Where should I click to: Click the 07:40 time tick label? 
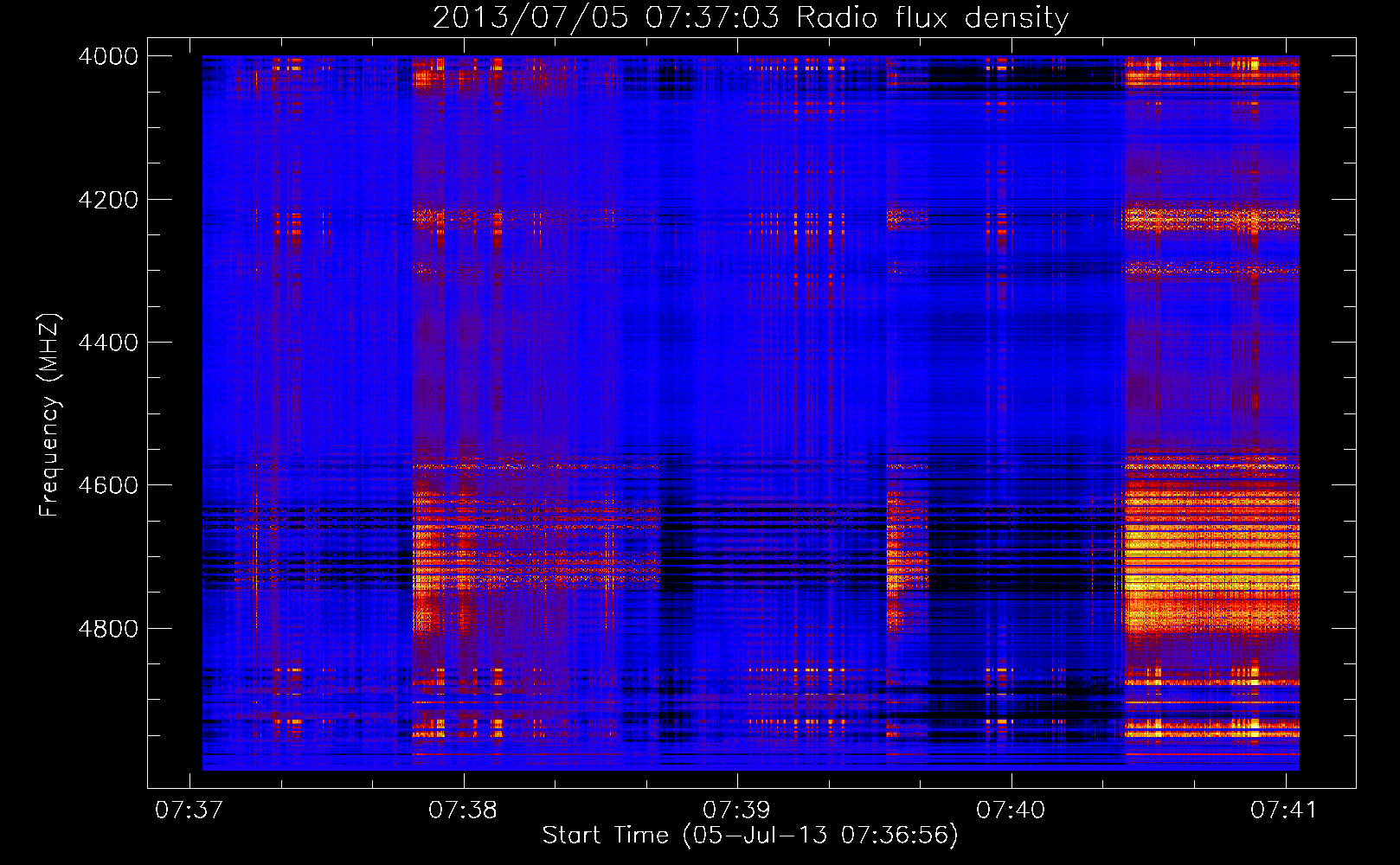coord(1011,810)
